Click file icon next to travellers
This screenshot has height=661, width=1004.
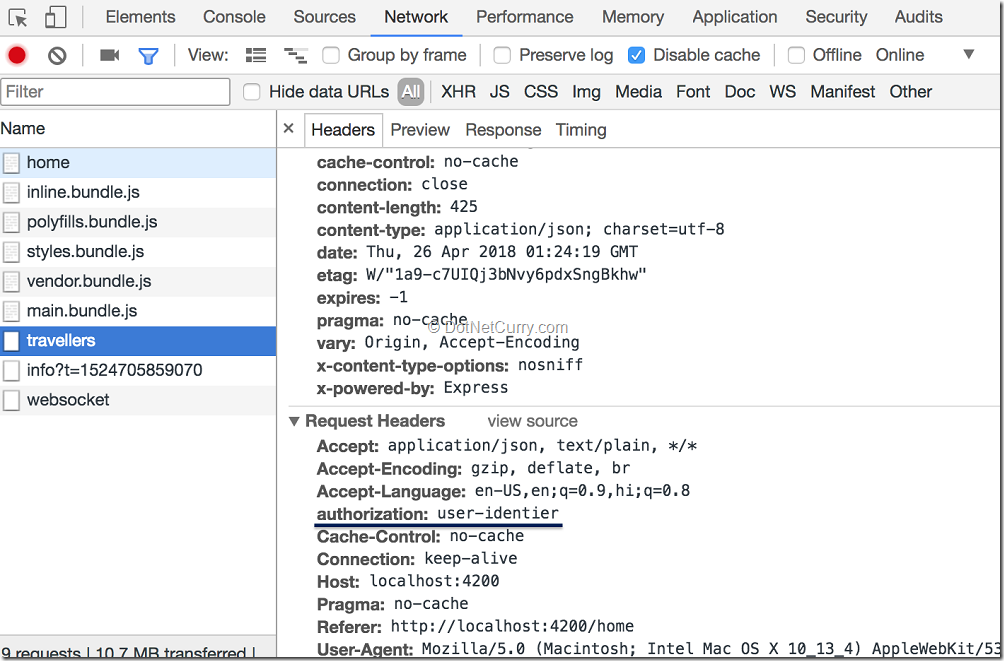(11, 341)
